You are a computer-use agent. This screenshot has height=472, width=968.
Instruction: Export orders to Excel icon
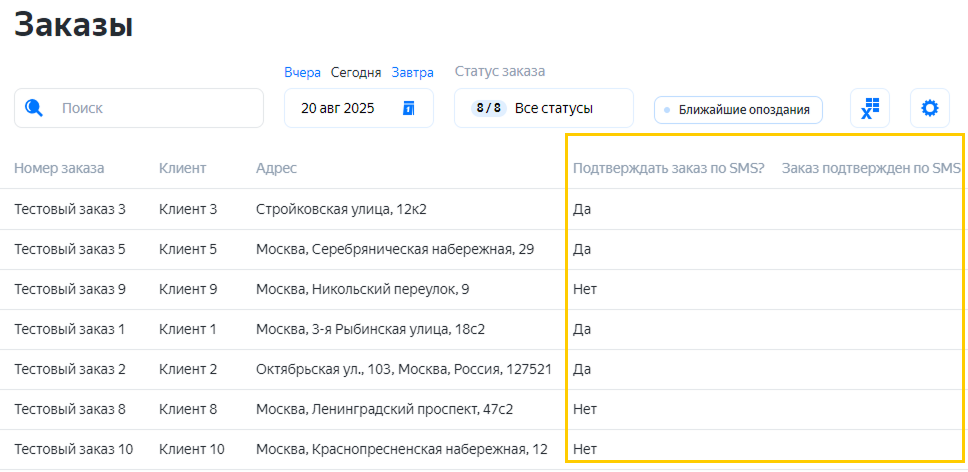point(870,108)
